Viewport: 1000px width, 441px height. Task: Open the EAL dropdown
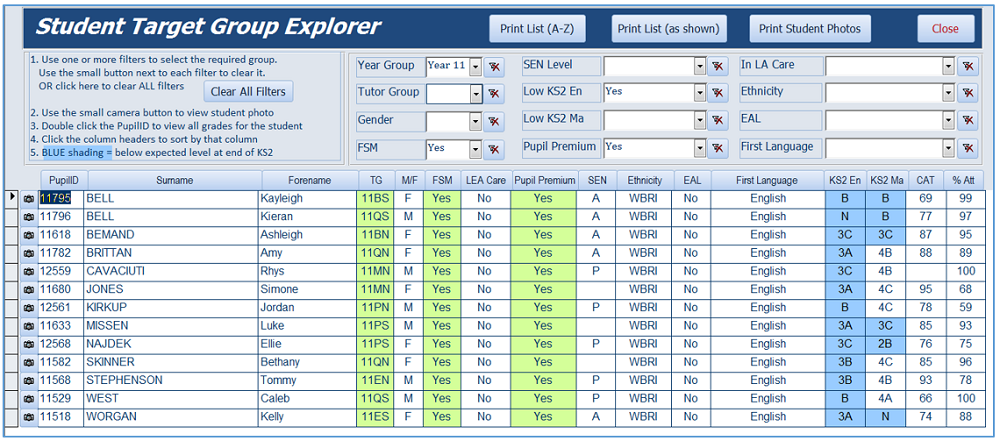tap(948, 121)
